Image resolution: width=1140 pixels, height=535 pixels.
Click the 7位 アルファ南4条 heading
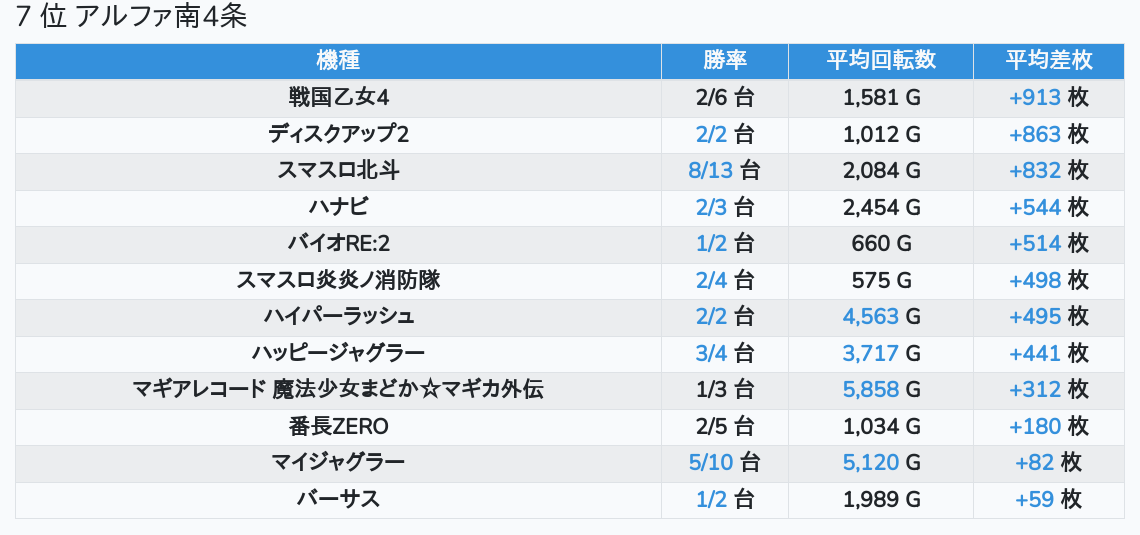click(x=132, y=18)
